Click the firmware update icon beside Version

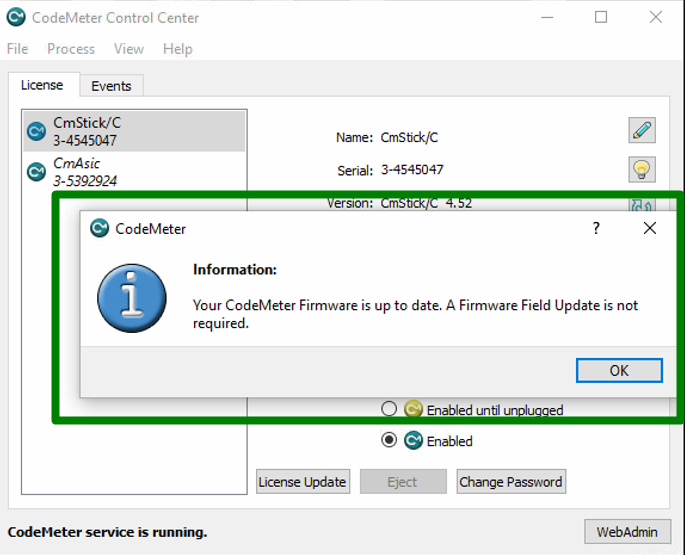coord(642,205)
